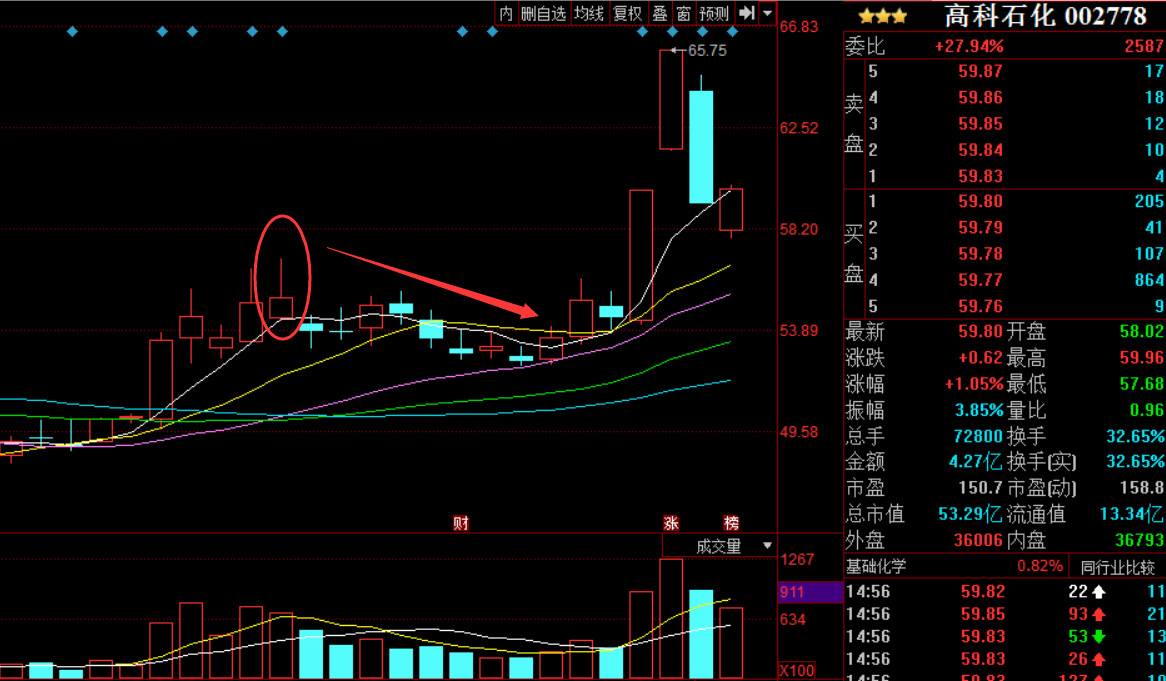Click the X100 volume scale box
The width and height of the screenshot is (1166, 681).
coord(796,670)
